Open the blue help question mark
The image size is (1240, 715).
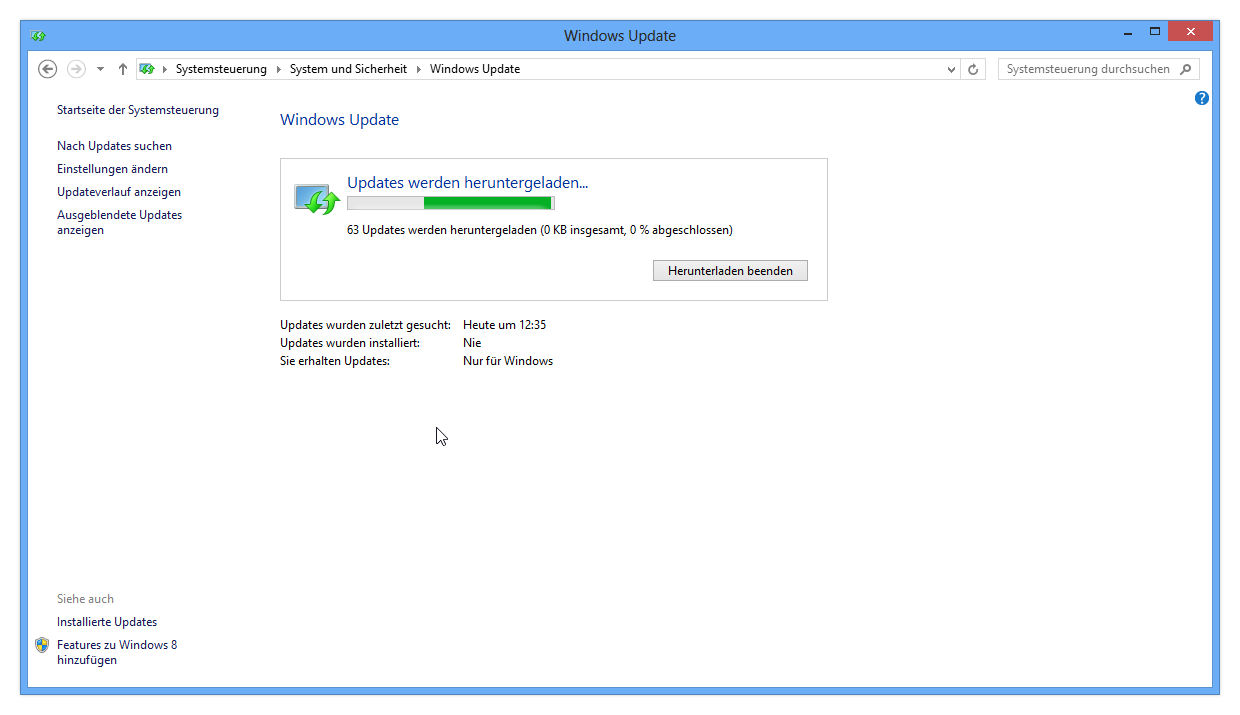1202,98
